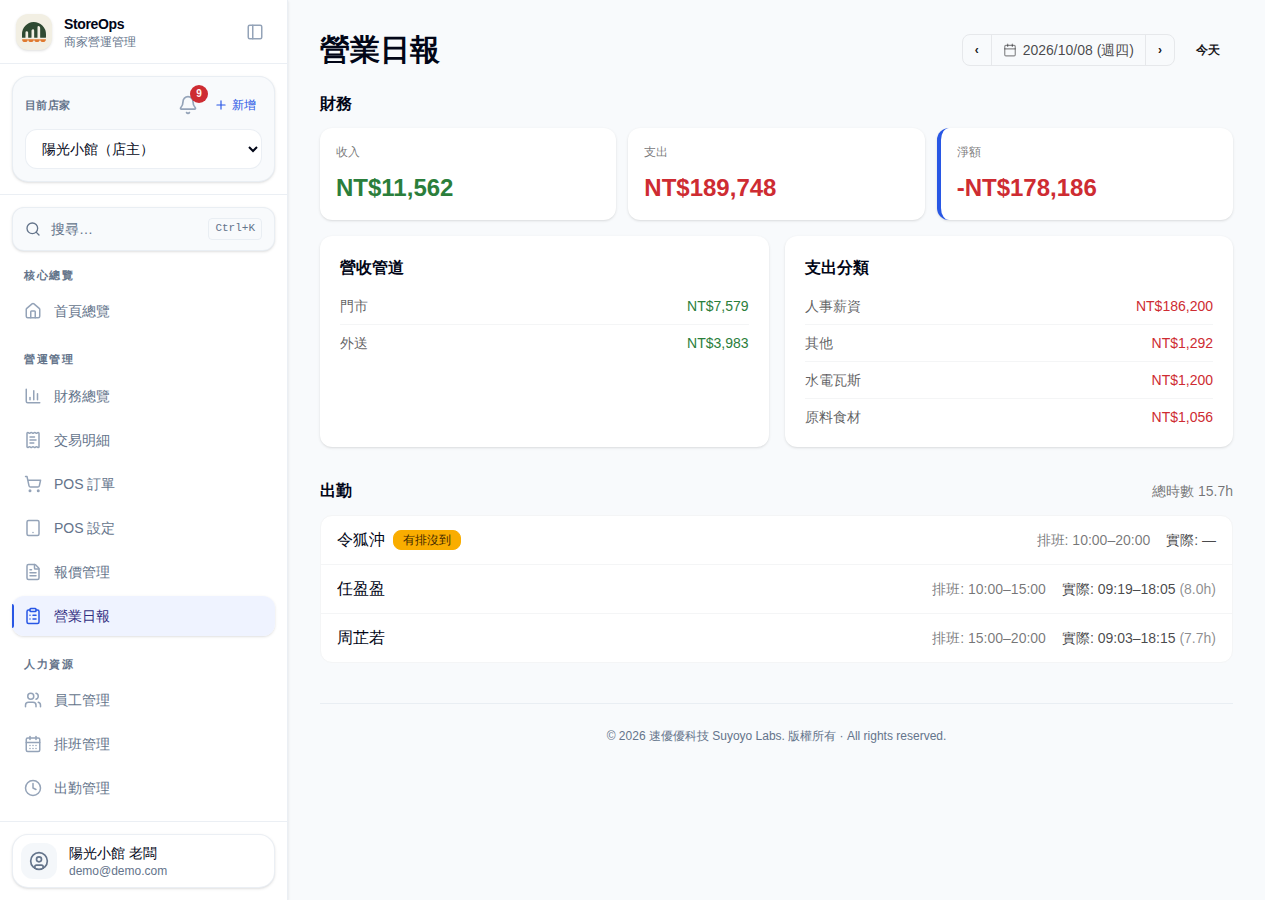Screen dimensions: 1280x900
Task: Go to previous day arrow
Action: (x=977, y=50)
